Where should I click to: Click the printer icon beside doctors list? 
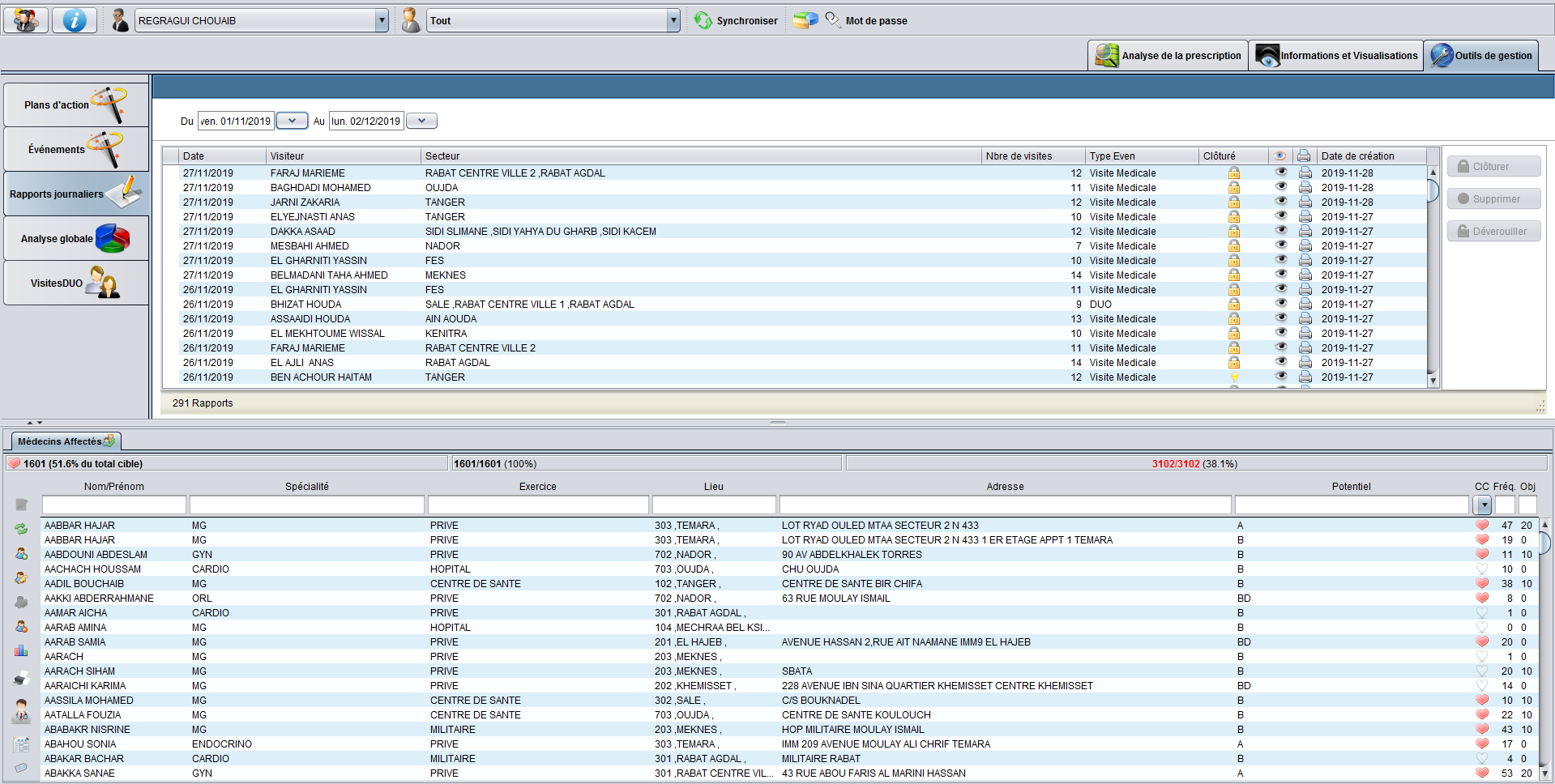tap(21, 678)
